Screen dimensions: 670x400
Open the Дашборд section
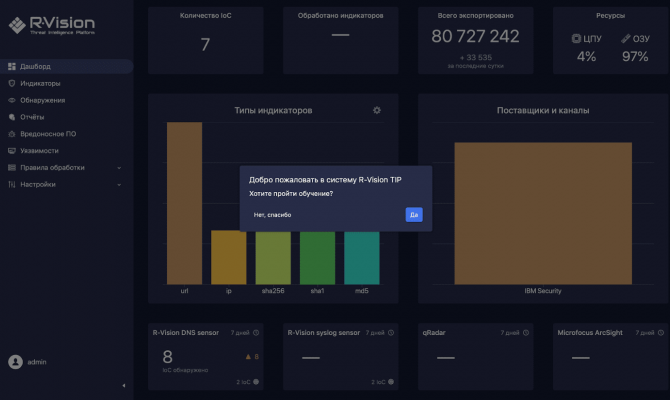(x=67, y=66)
